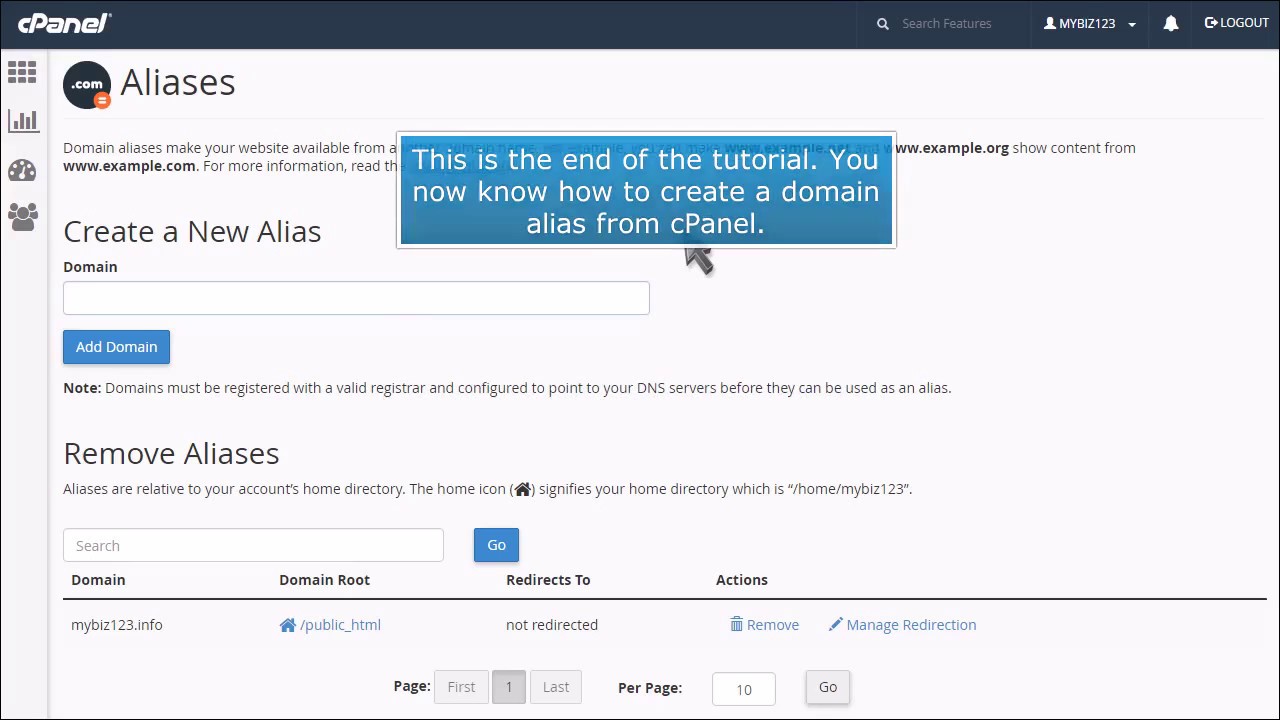Image resolution: width=1280 pixels, height=720 pixels.
Task: Open the Dashboard gauge icon in sidebar
Action: (x=22, y=170)
